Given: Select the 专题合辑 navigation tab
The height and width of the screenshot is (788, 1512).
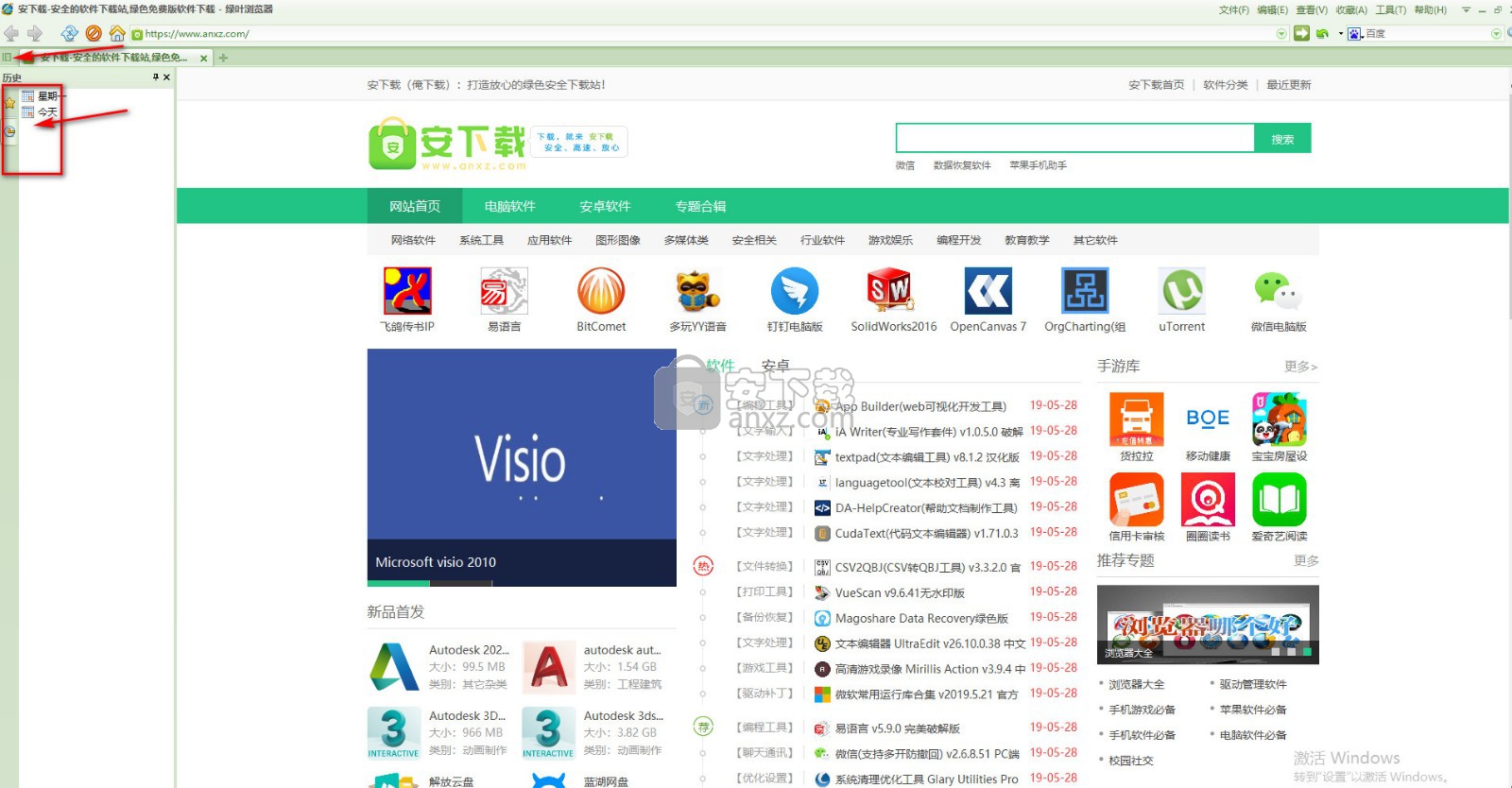Looking at the screenshot, I should [x=700, y=206].
